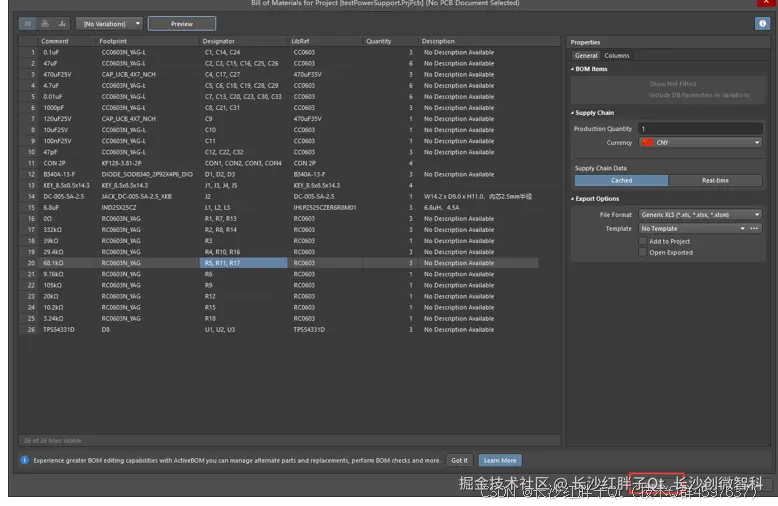Click the info icon beside the ActiveBOM message
Image resolution: width=778 pixels, height=506 pixels.
pyautogui.click(x=24, y=460)
